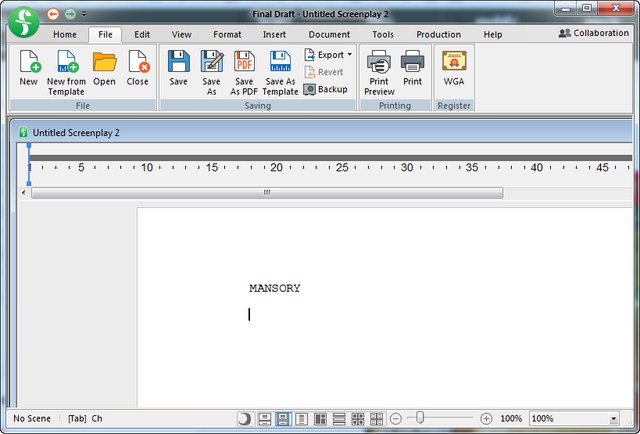Open the quick access toolbar customize arrow
This screenshot has height=434, width=640.
(84, 14)
